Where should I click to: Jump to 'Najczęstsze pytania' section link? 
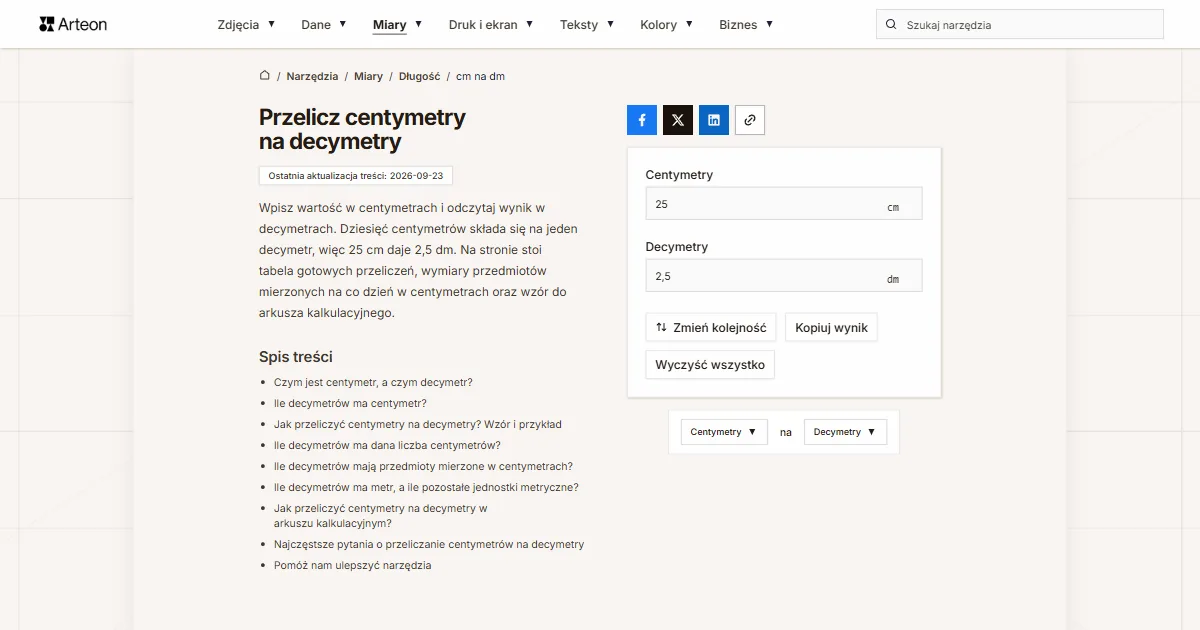tap(429, 544)
